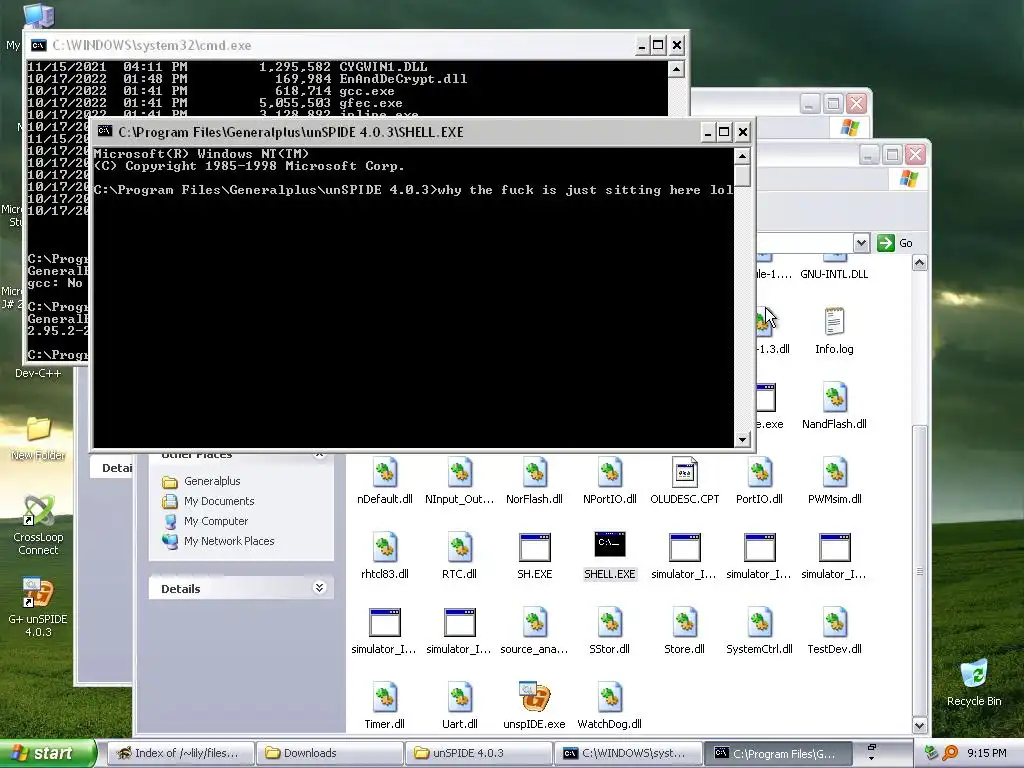This screenshot has width=1024, height=768.
Task: Select the SHELL.EXE file icon
Action: coord(610,545)
